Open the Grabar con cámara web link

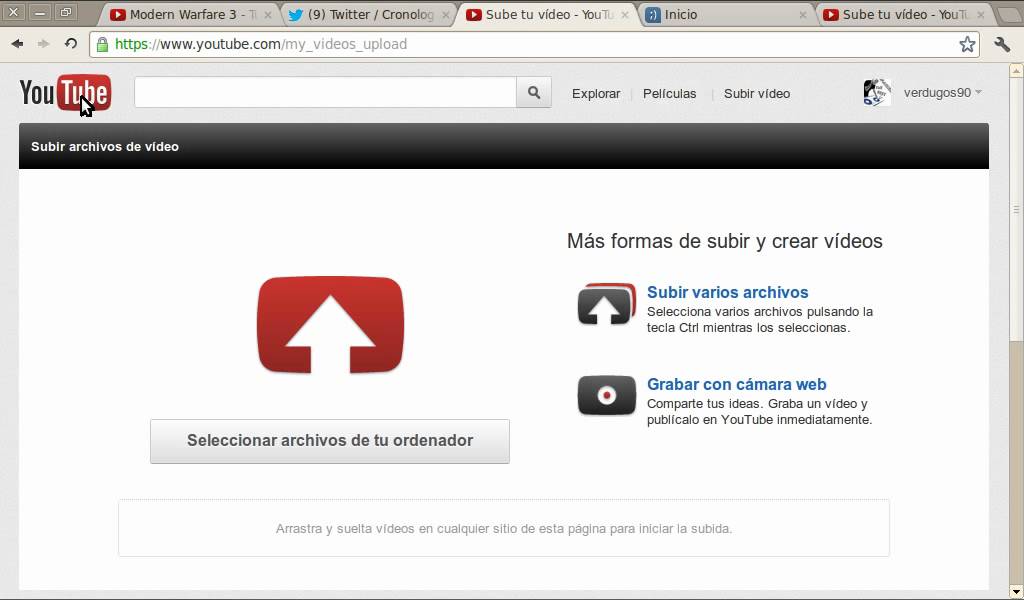tap(737, 385)
